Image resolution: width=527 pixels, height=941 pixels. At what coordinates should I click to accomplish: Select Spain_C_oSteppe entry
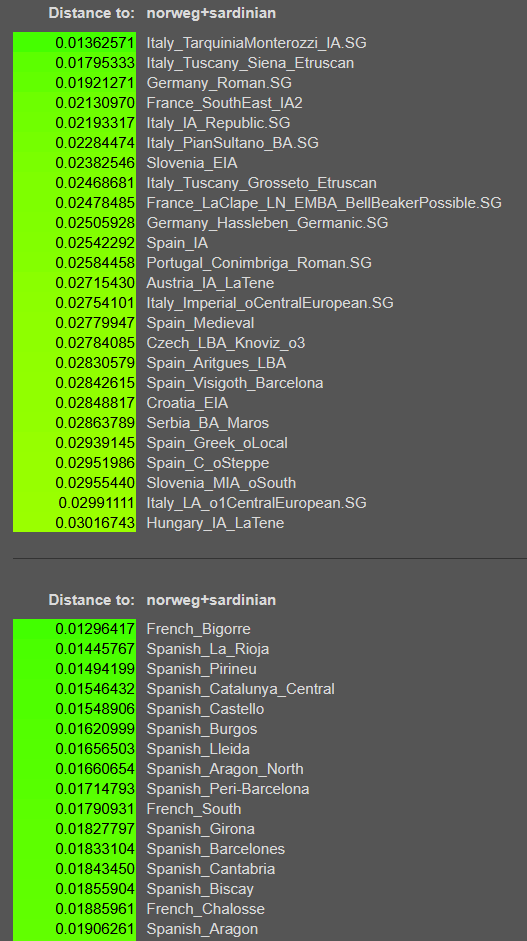point(208,463)
